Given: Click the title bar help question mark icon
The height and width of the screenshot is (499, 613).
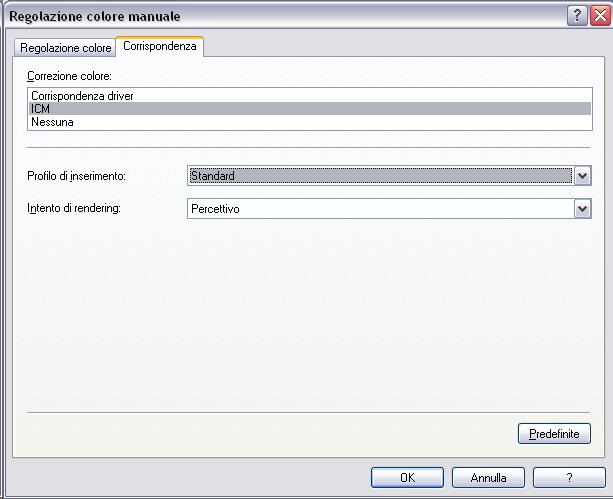Looking at the screenshot, I should tap(577, 16).
